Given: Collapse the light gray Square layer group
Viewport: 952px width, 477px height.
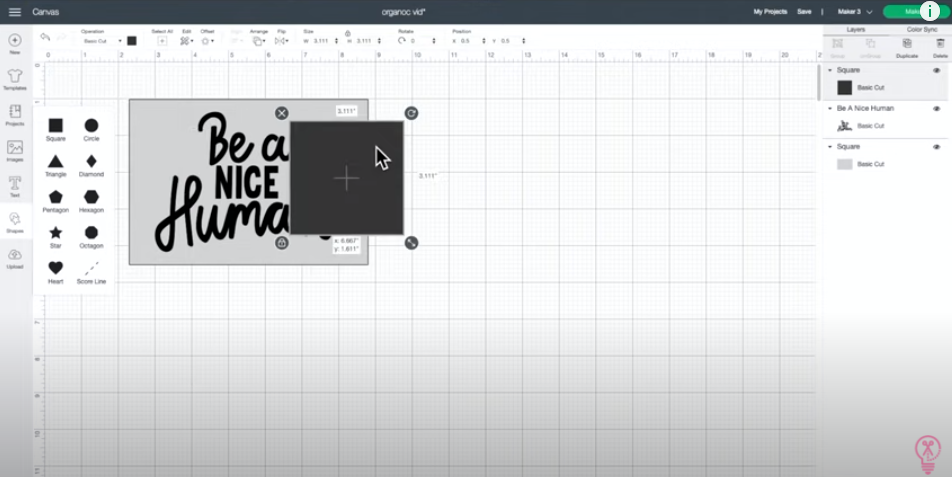Looking at the screenshot, I should point(830,147).
